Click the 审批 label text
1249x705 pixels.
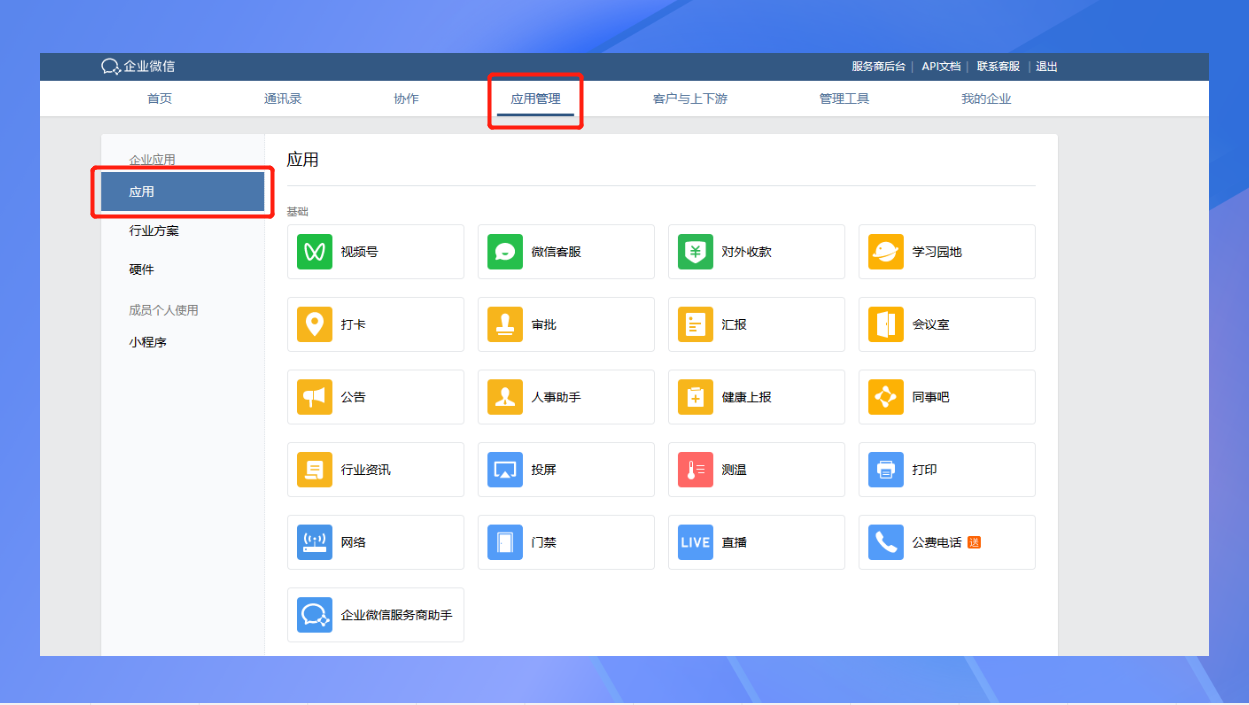544,325
